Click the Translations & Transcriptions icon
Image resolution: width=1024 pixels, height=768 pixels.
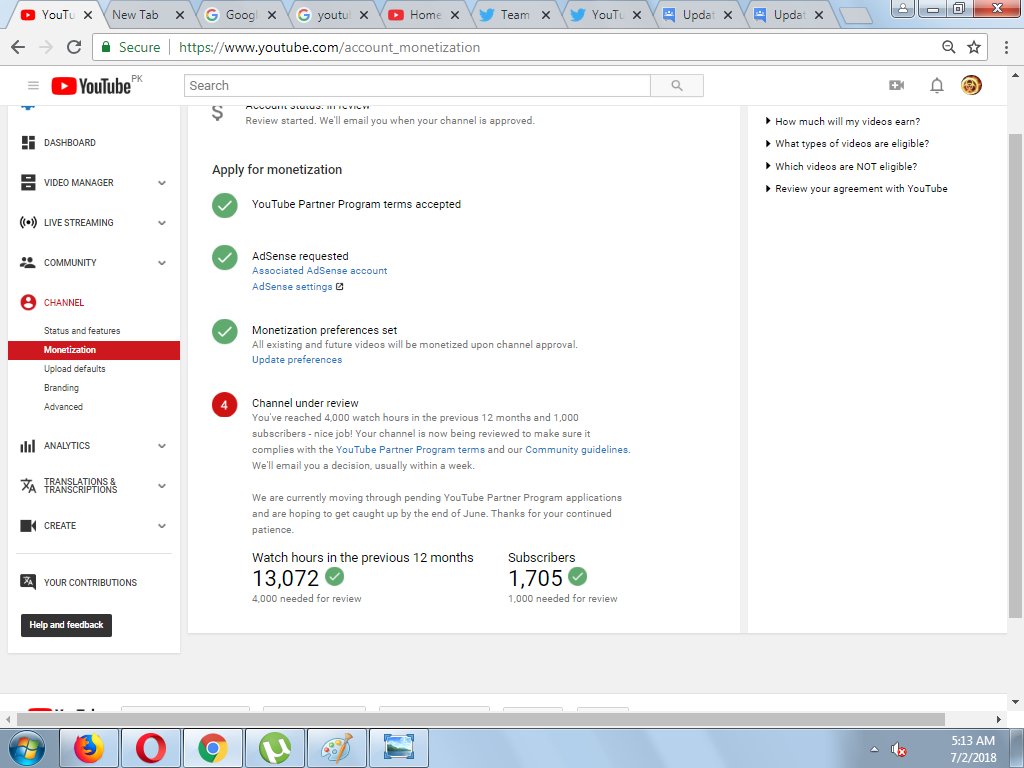28,486
